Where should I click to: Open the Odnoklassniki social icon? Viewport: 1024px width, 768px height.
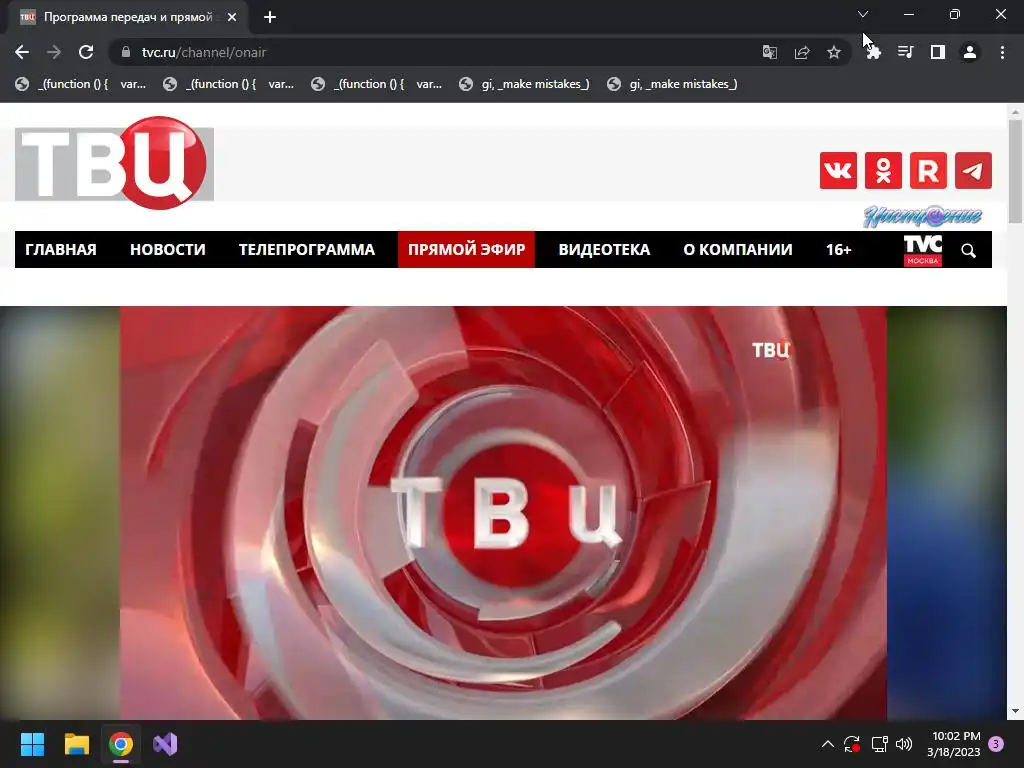click(x=883, y=170)
